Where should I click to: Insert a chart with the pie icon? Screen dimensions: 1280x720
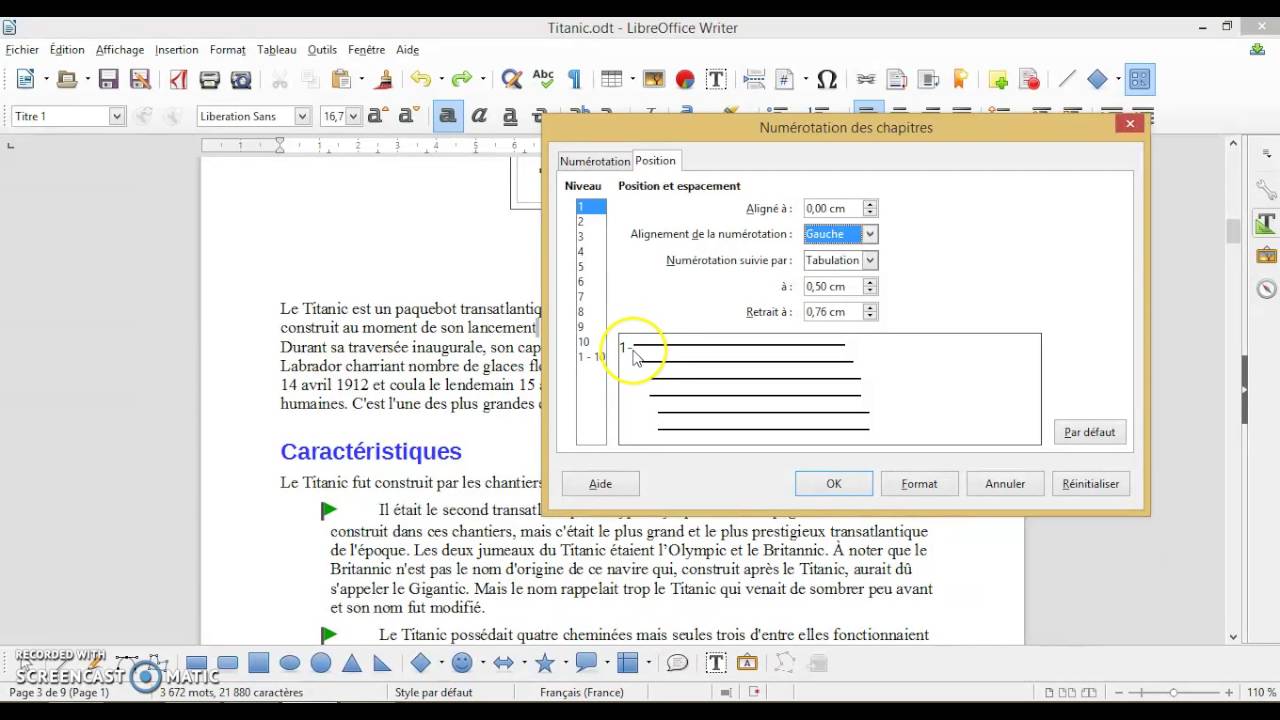point(685,80)
